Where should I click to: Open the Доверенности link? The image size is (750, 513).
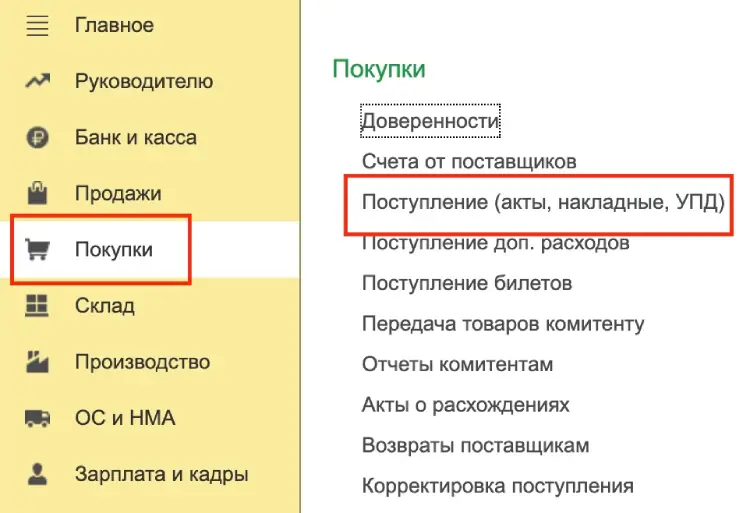point(430,122)
